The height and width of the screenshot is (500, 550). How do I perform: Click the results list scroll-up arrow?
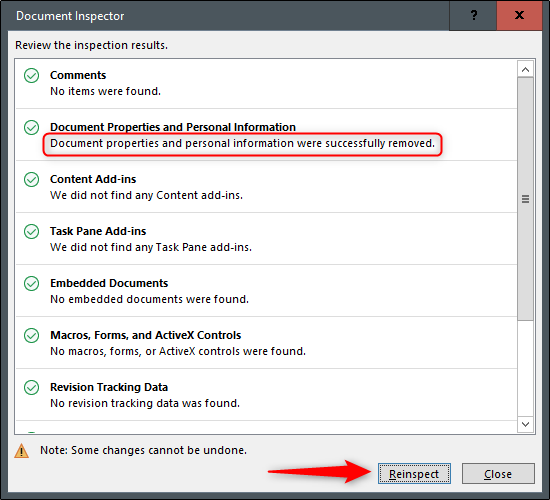point(525,69)
